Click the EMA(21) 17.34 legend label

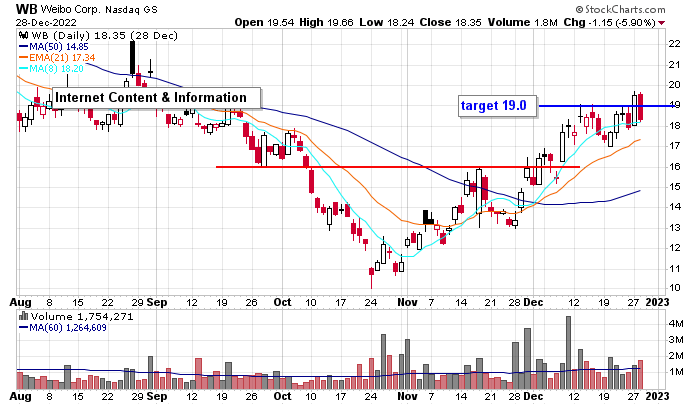(62, 58)
